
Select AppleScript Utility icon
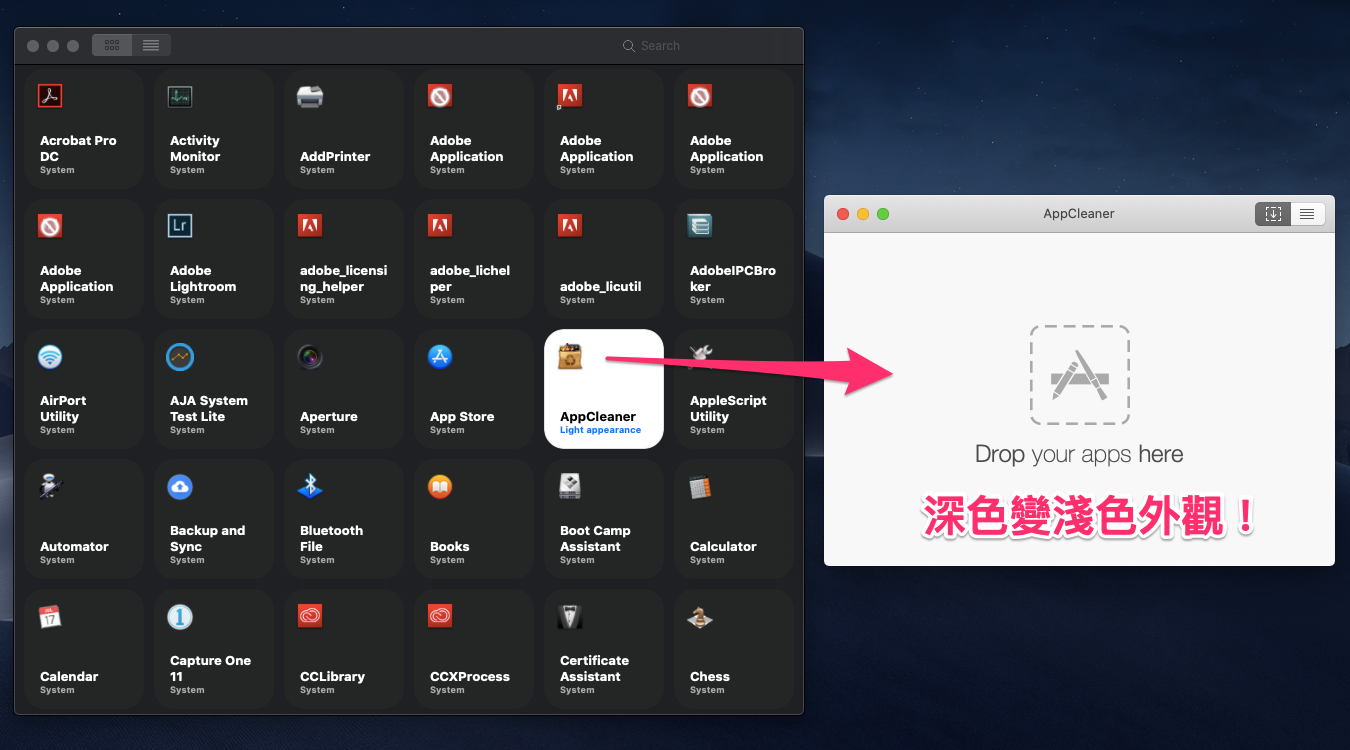pos(700,356)
